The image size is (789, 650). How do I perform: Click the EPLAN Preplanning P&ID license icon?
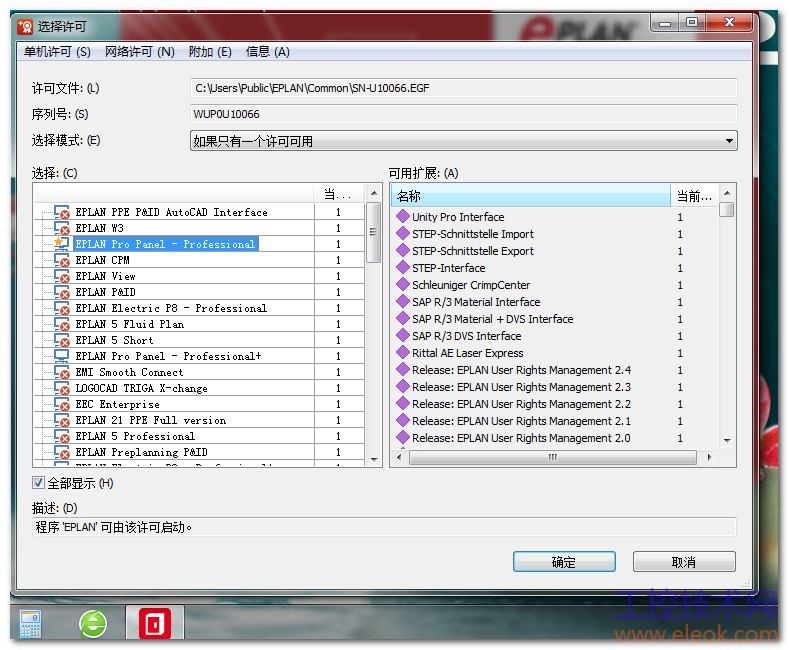click(x=62, y=453)
